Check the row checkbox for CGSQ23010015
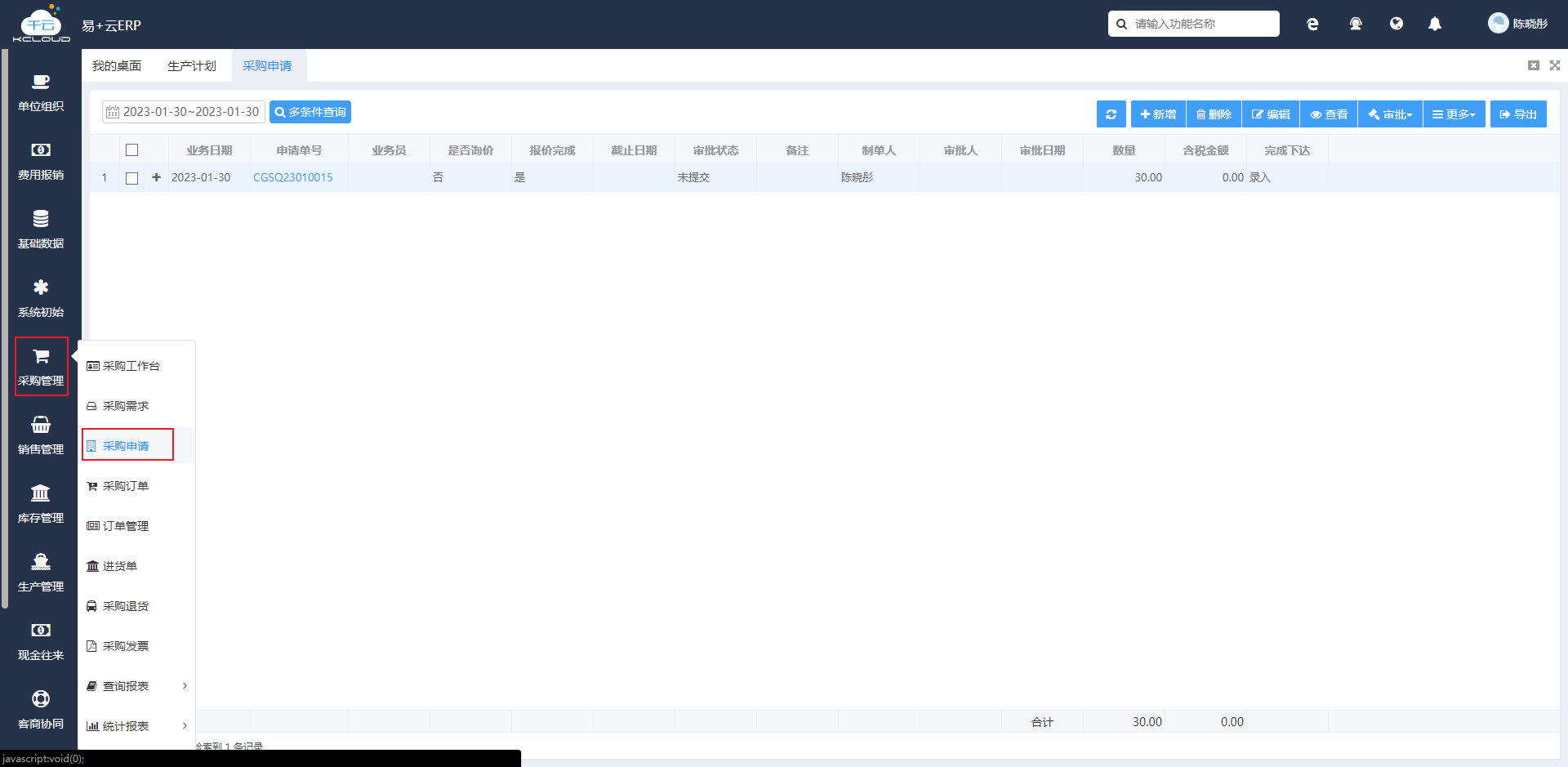Image resolution: width=1568 pixels, height=767 pixels. pyautogui.click(x=131, y=178)
